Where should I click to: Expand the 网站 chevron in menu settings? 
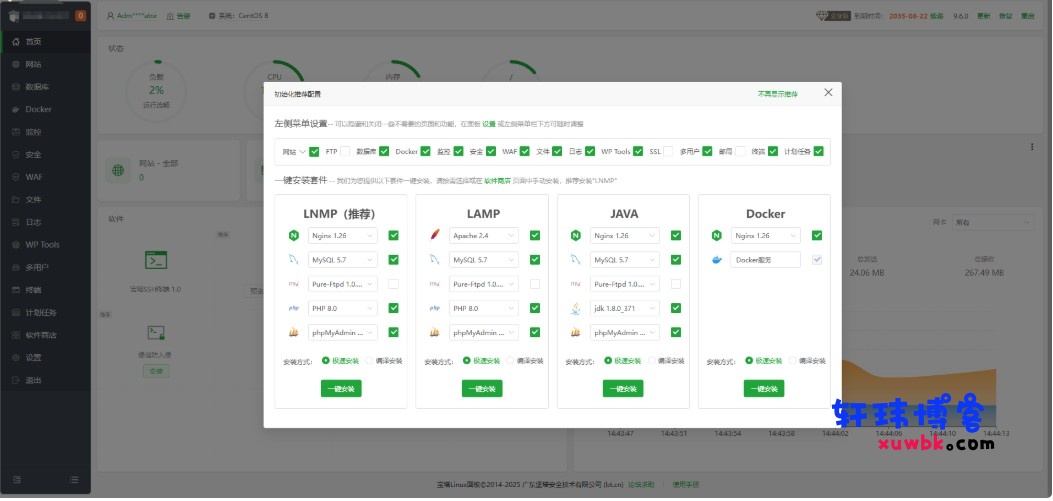[x=303, y=152]
